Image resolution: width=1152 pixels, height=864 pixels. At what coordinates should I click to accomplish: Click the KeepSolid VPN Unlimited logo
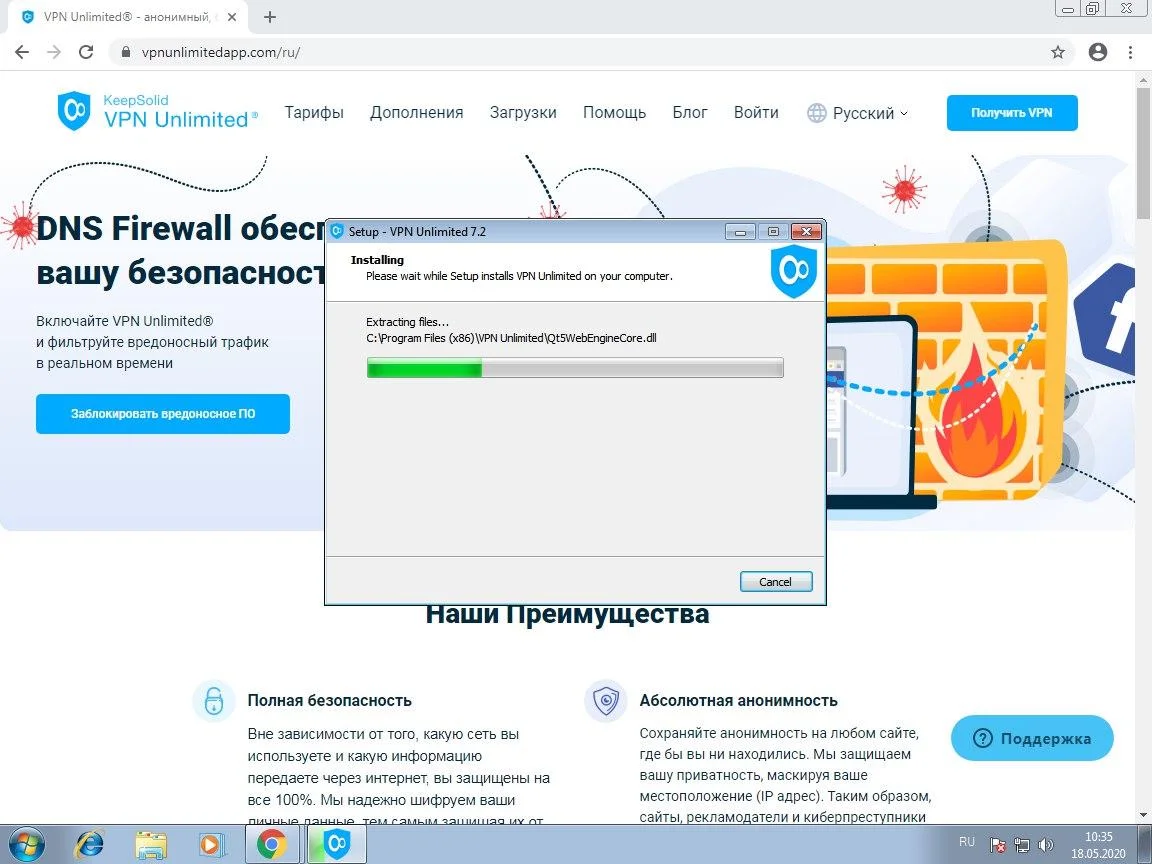pyautogui.click(x=157, y=111)
